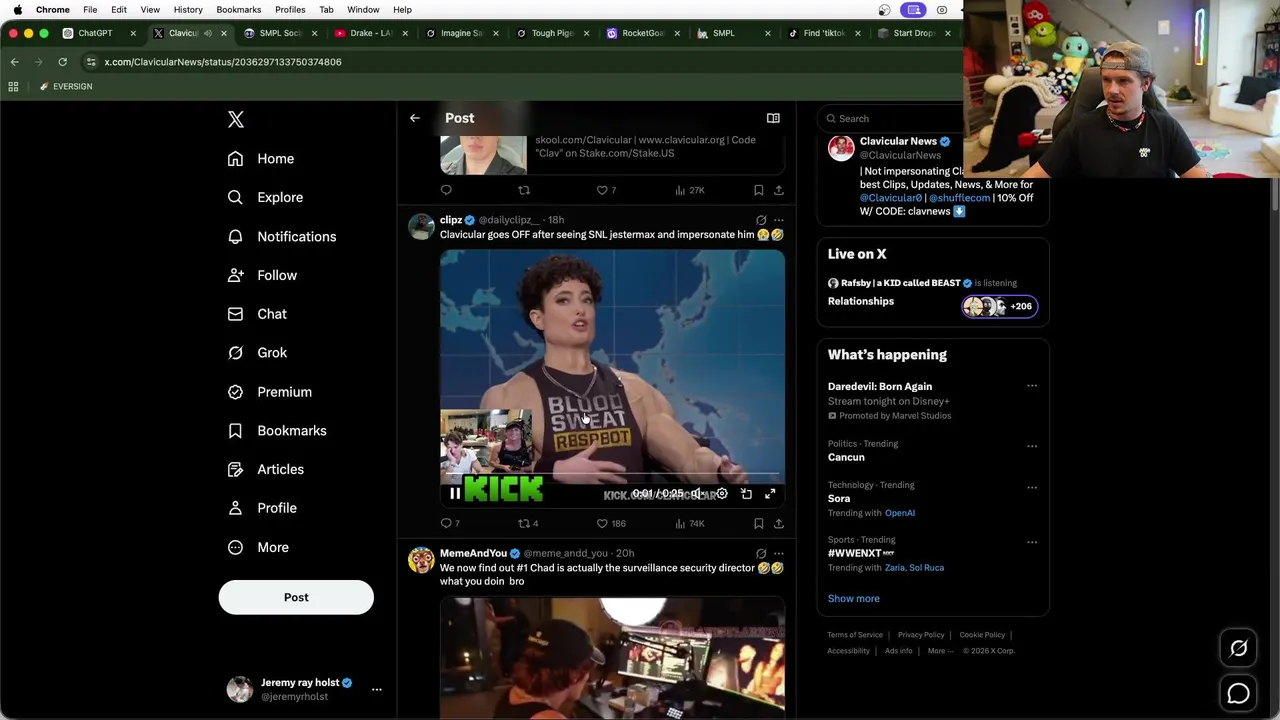
Task: Open account menu dots for Jeremy ray holst
Action: click(377, 689)
